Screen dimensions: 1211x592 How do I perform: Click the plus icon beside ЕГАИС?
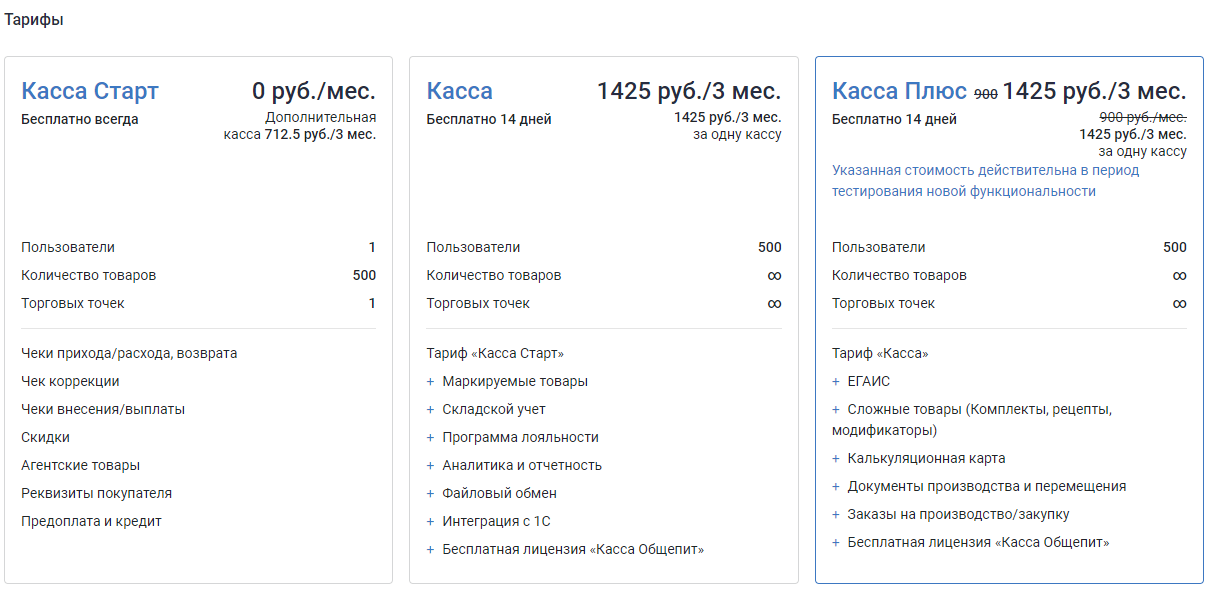click(x=836, y=381)
